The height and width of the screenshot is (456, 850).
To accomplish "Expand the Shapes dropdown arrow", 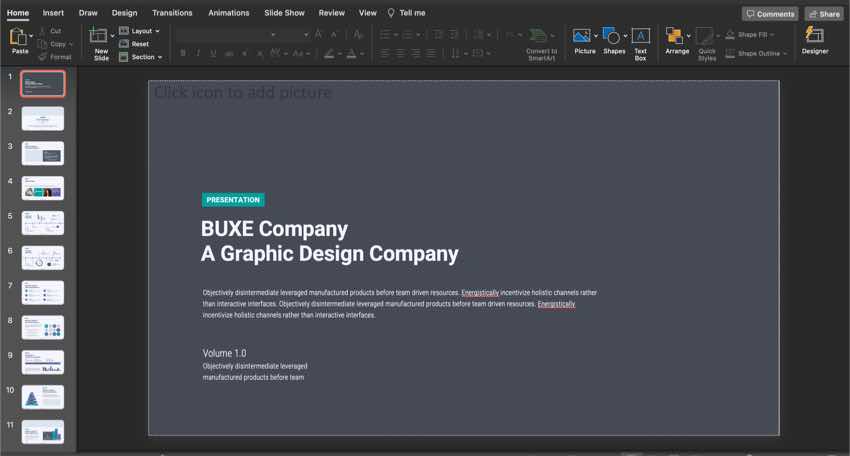I will [x=625, y=36].
